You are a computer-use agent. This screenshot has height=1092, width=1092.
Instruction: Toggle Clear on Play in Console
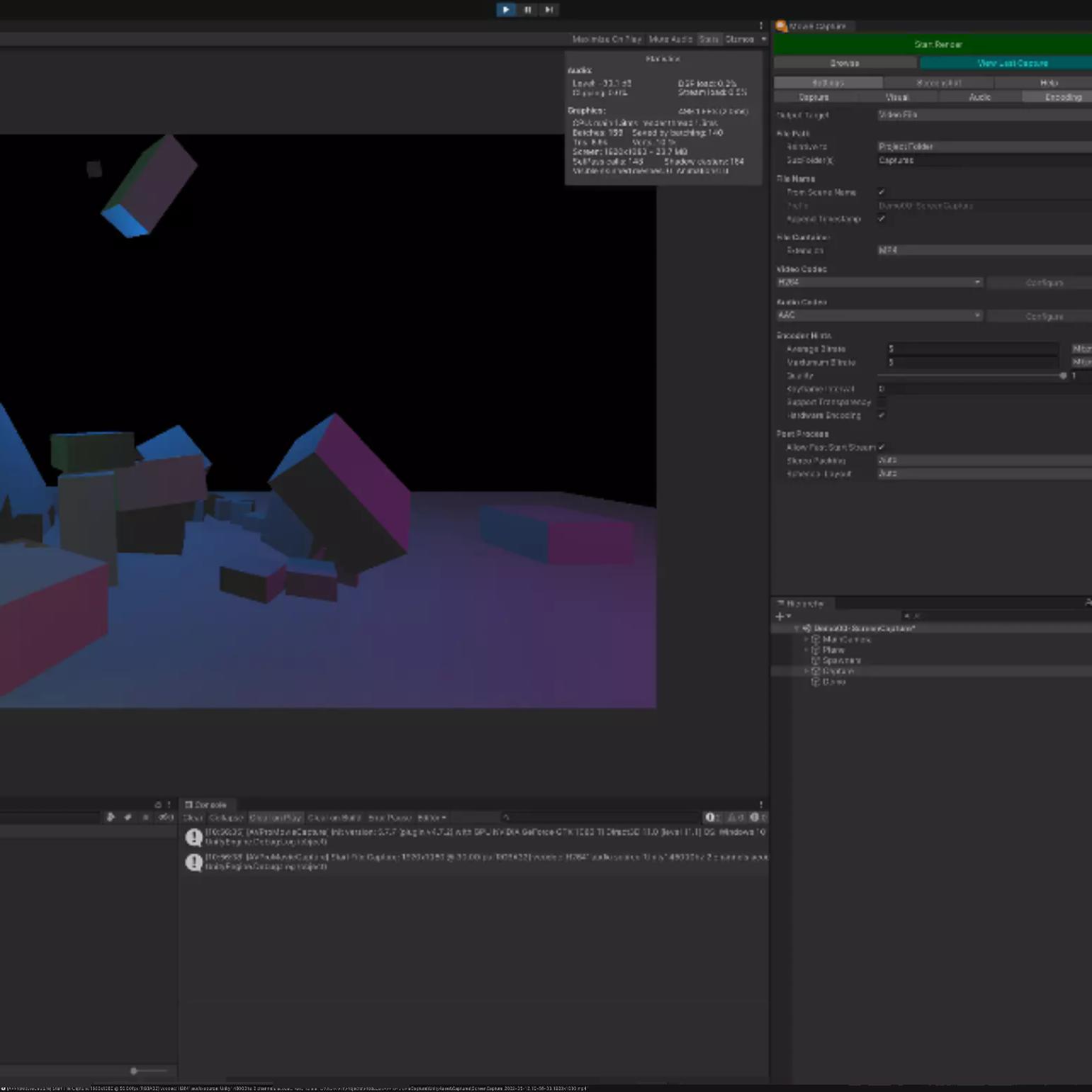coord(276,818)
